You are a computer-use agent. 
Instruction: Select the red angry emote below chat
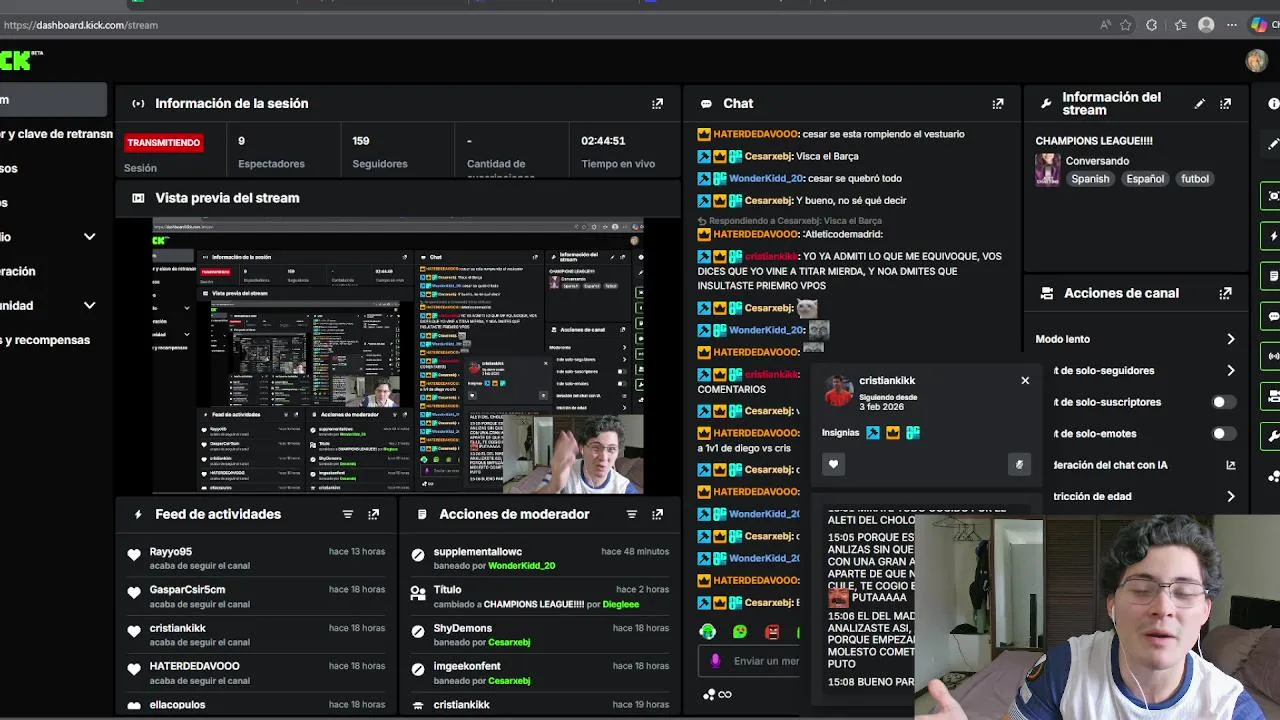[772, 631]
